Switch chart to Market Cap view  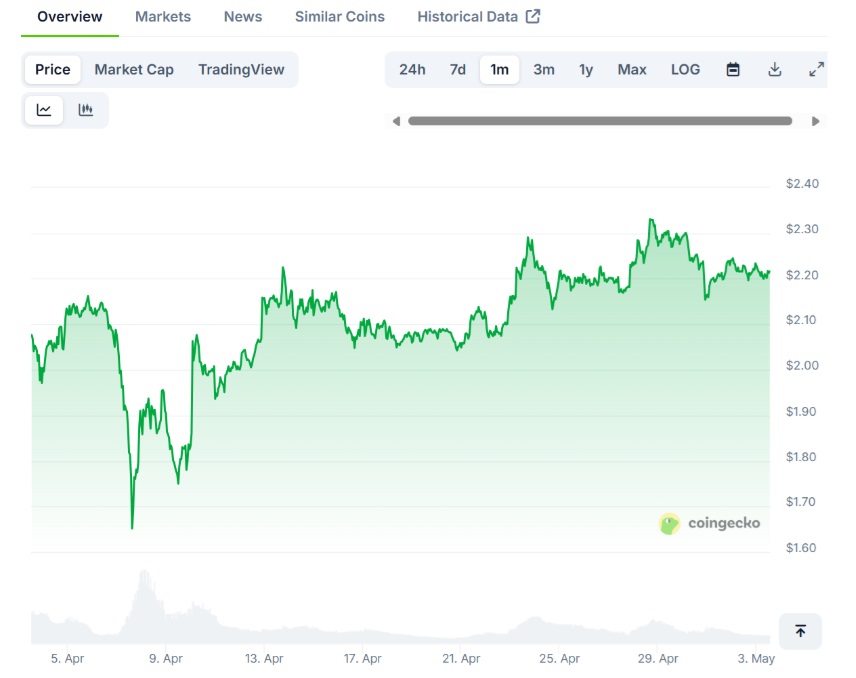pyautogui.click(x=133, y=70)
